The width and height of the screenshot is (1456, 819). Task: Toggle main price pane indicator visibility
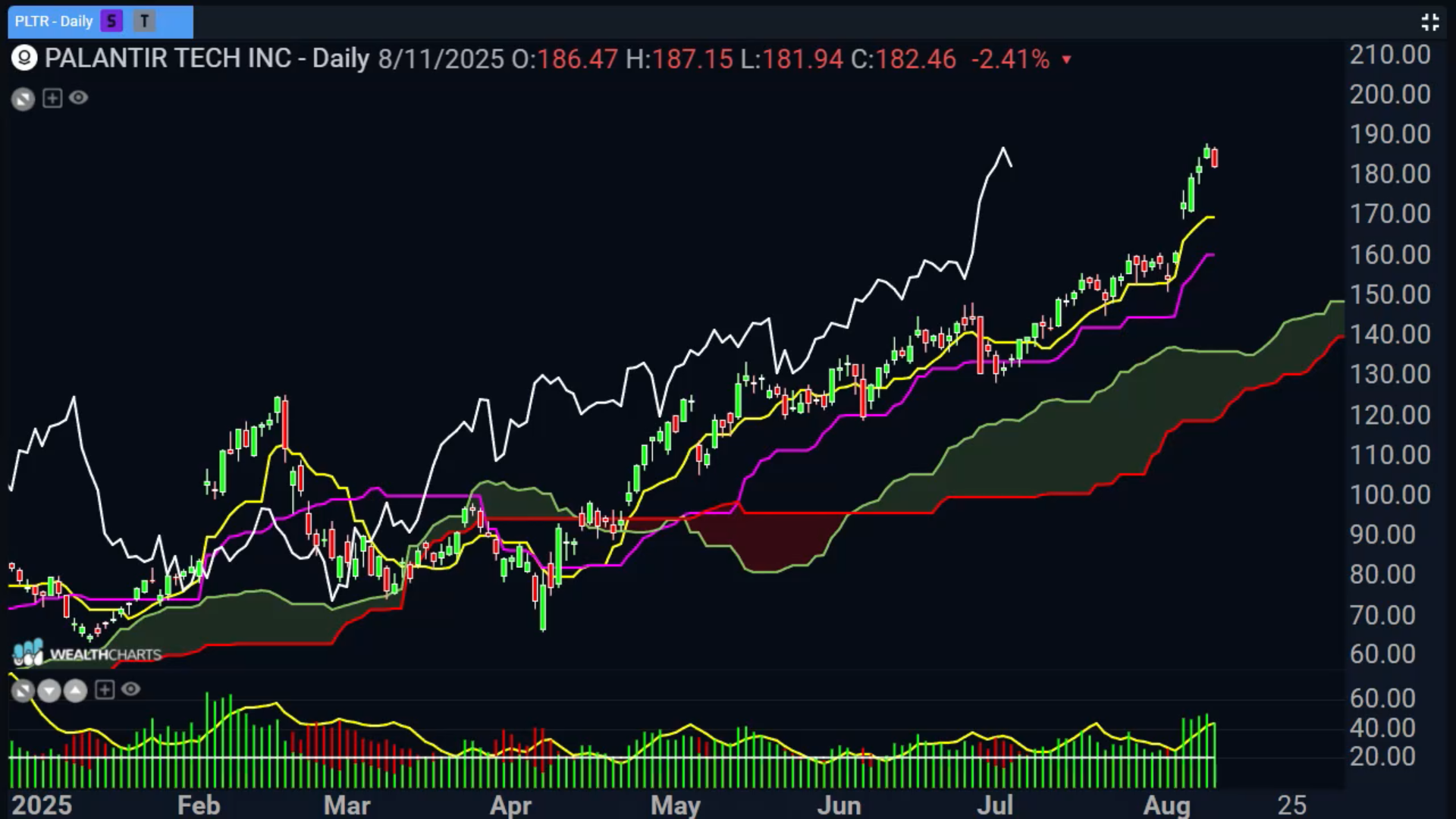click(x=79, y=98)
